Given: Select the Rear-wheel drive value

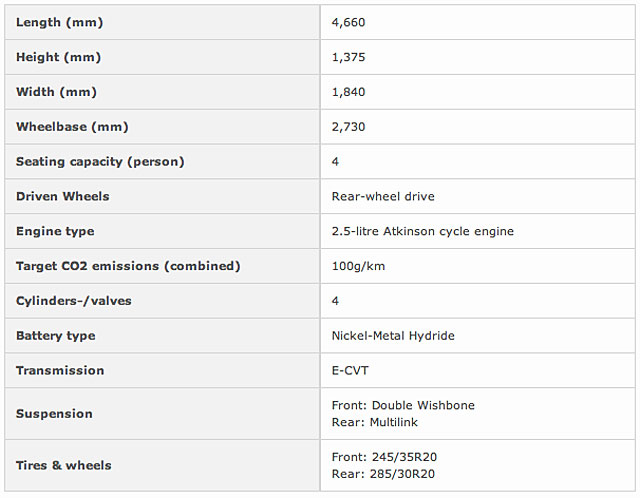Looking at the screenshot, I should pyautogui.click(x=383, y=196).
